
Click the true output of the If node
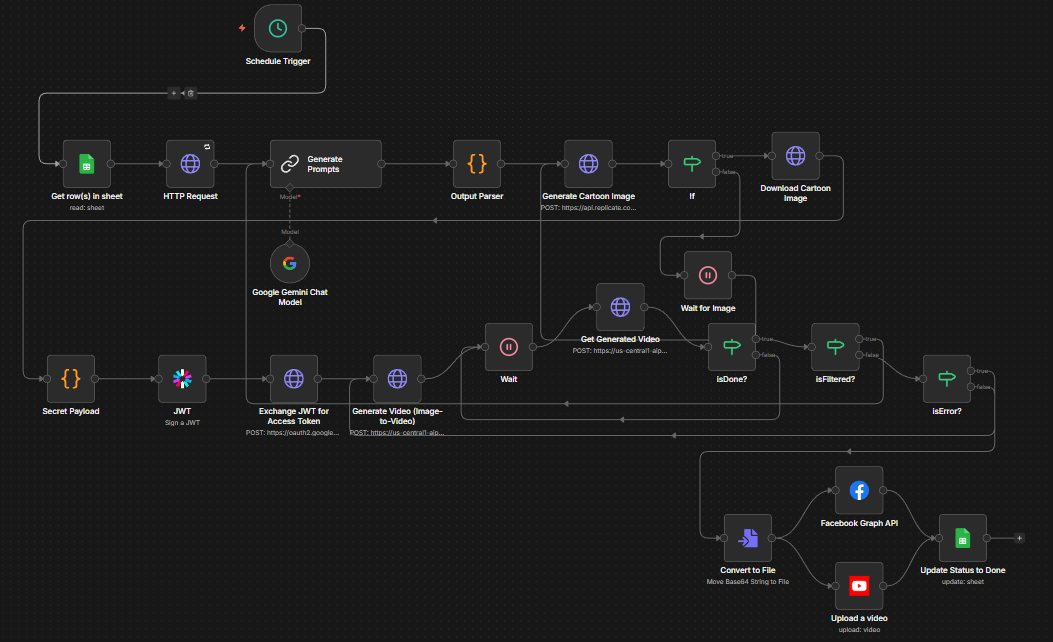click(x=714, y=155)
